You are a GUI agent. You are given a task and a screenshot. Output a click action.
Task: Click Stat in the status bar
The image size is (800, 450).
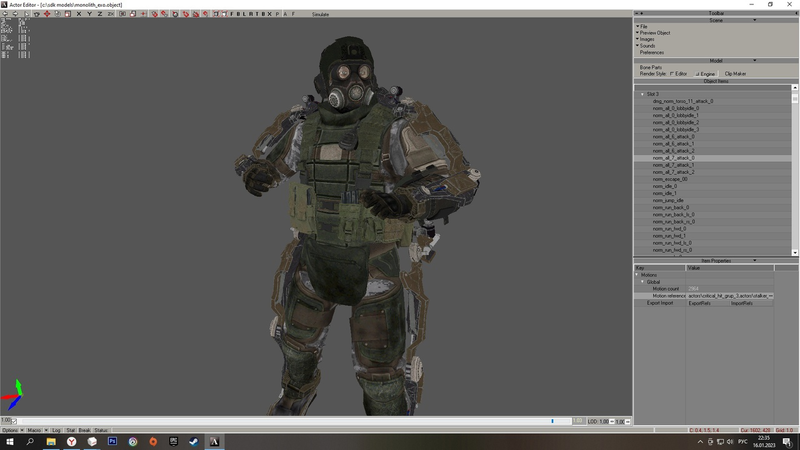[70, 431]
